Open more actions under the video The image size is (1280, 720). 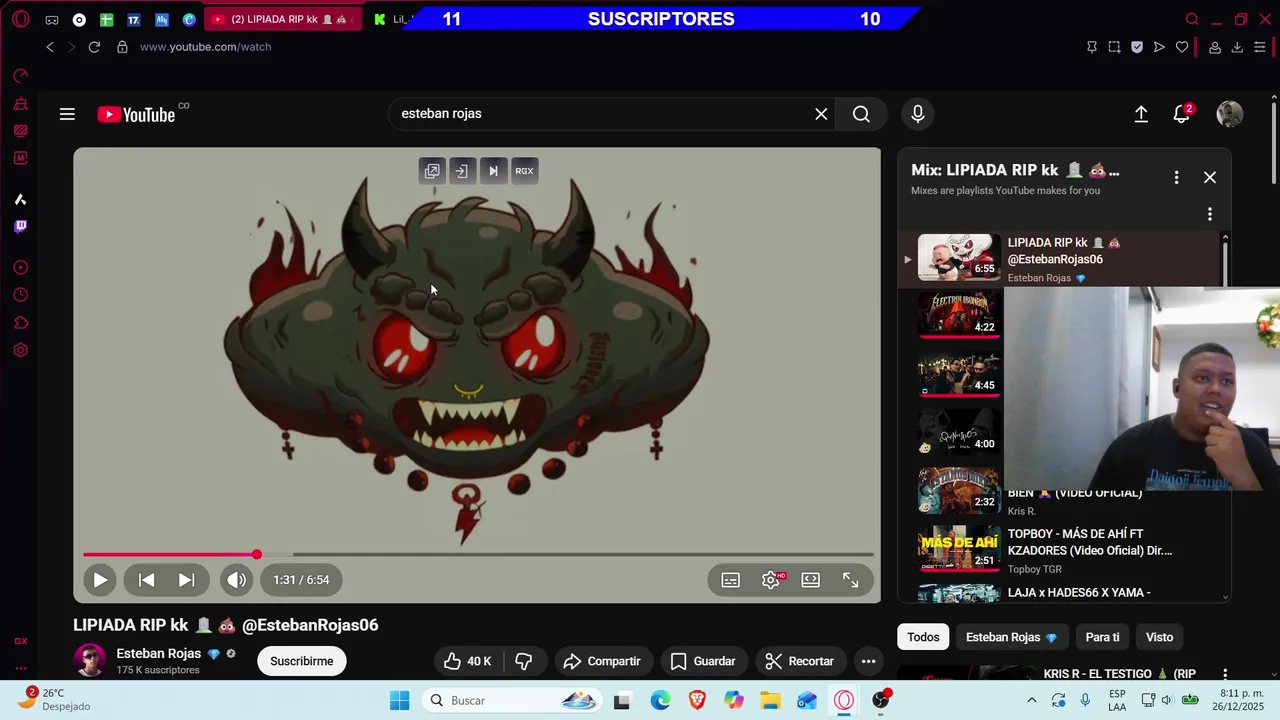point(868,661)
